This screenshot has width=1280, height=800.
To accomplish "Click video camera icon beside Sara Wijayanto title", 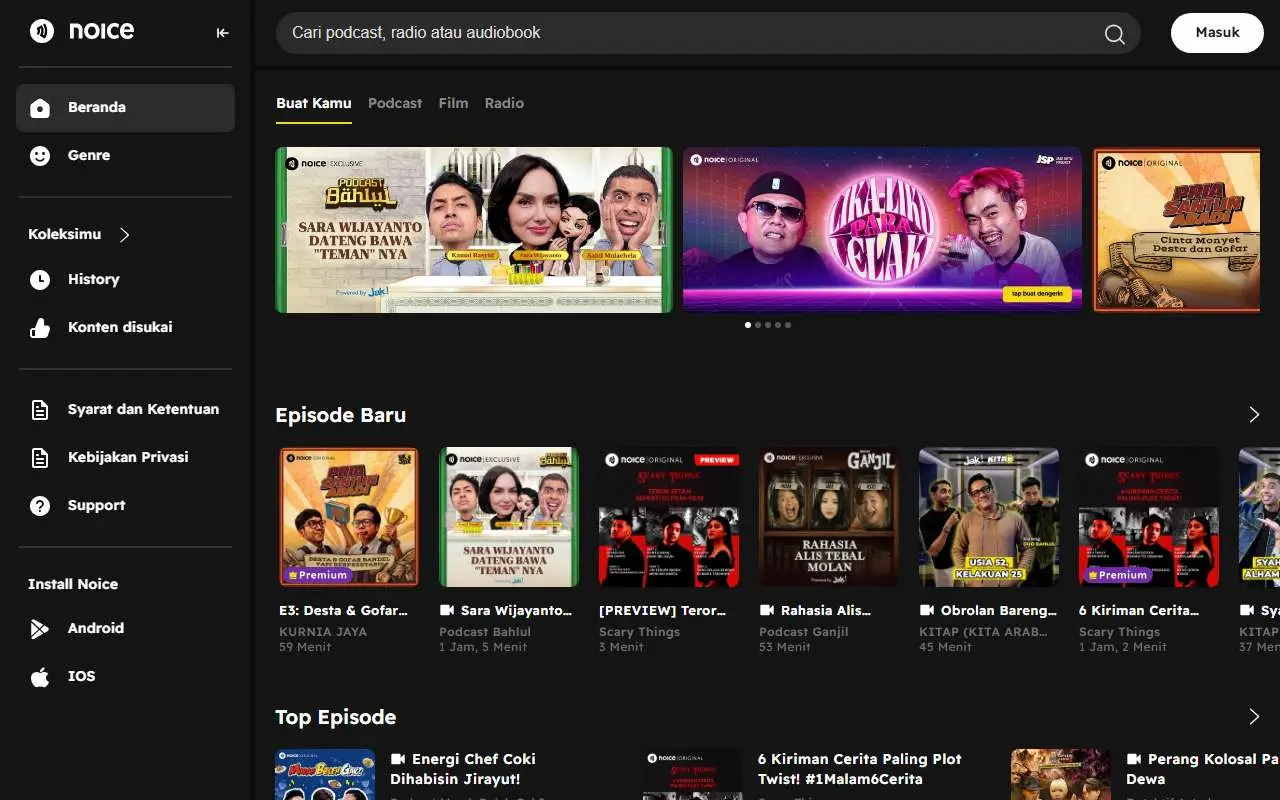I will (x=447, y=610).
